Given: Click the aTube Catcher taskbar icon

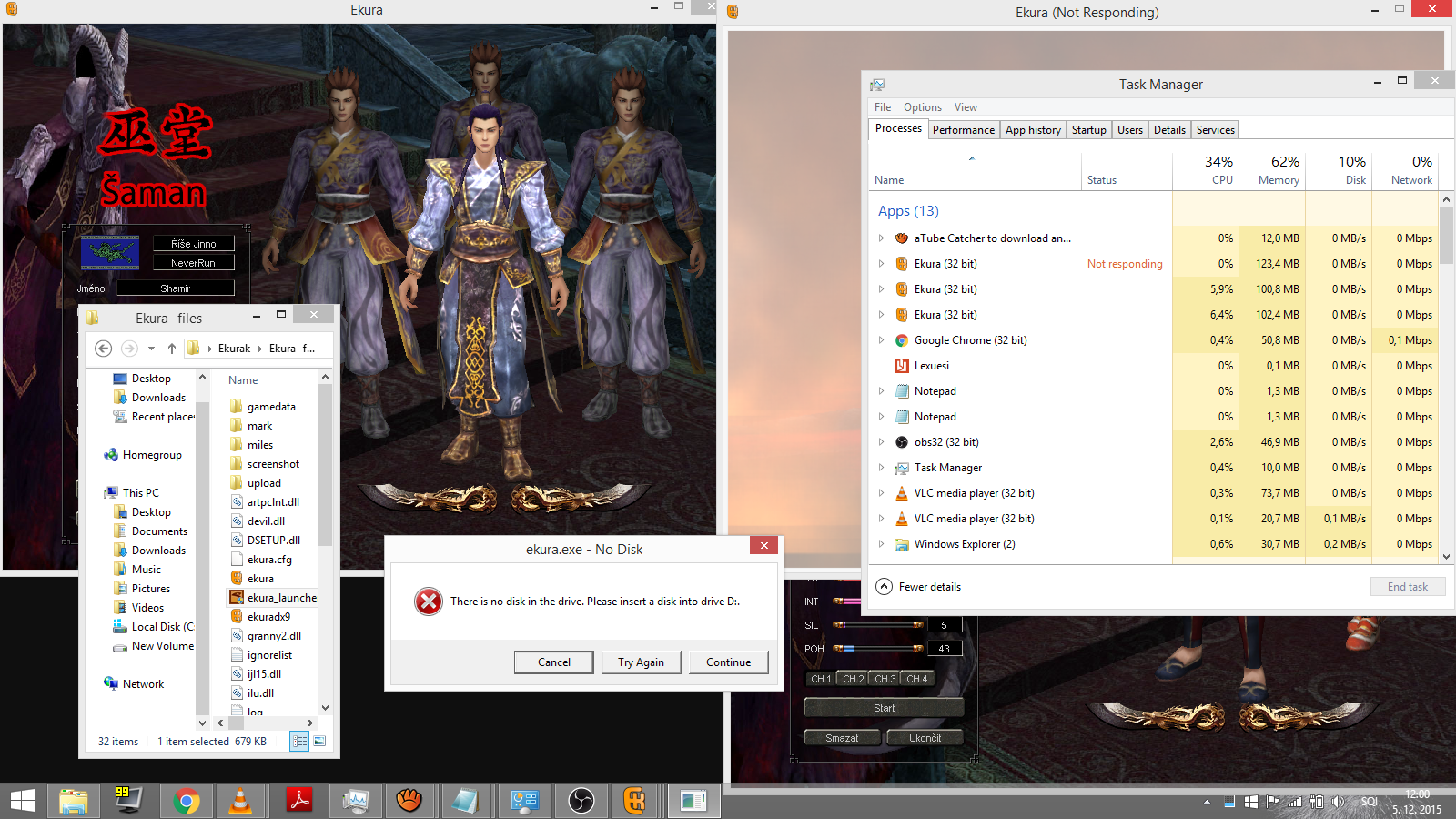Looking at the screenshot, I should coord(409,801).
